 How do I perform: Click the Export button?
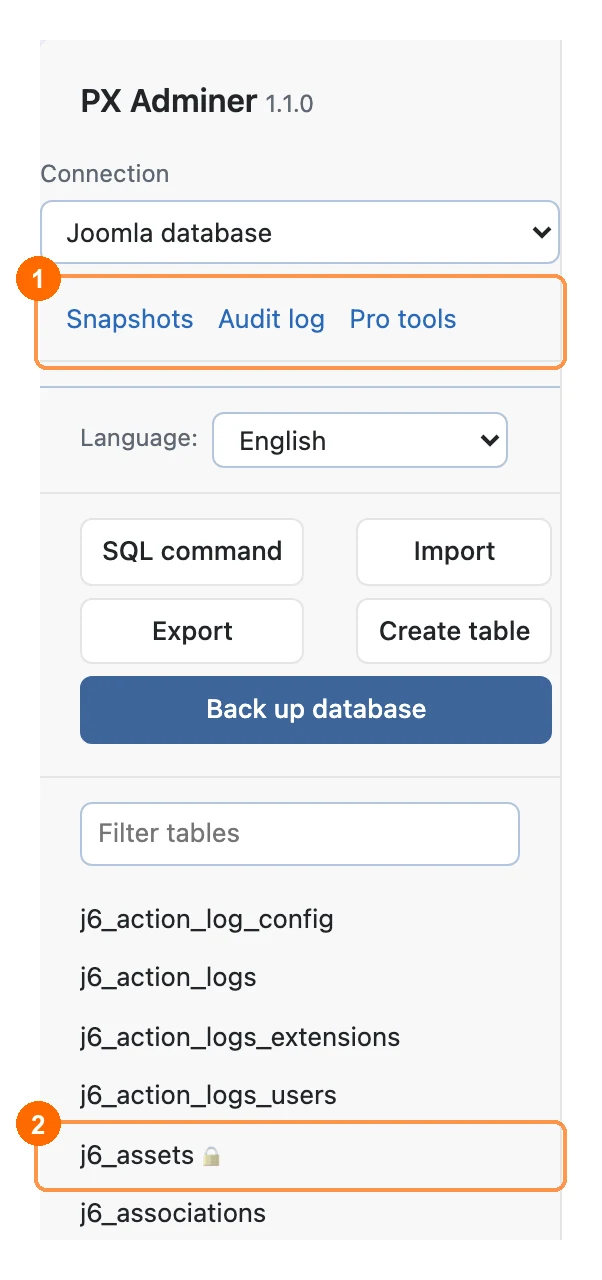pyautogui.click(x=192, y=631)
